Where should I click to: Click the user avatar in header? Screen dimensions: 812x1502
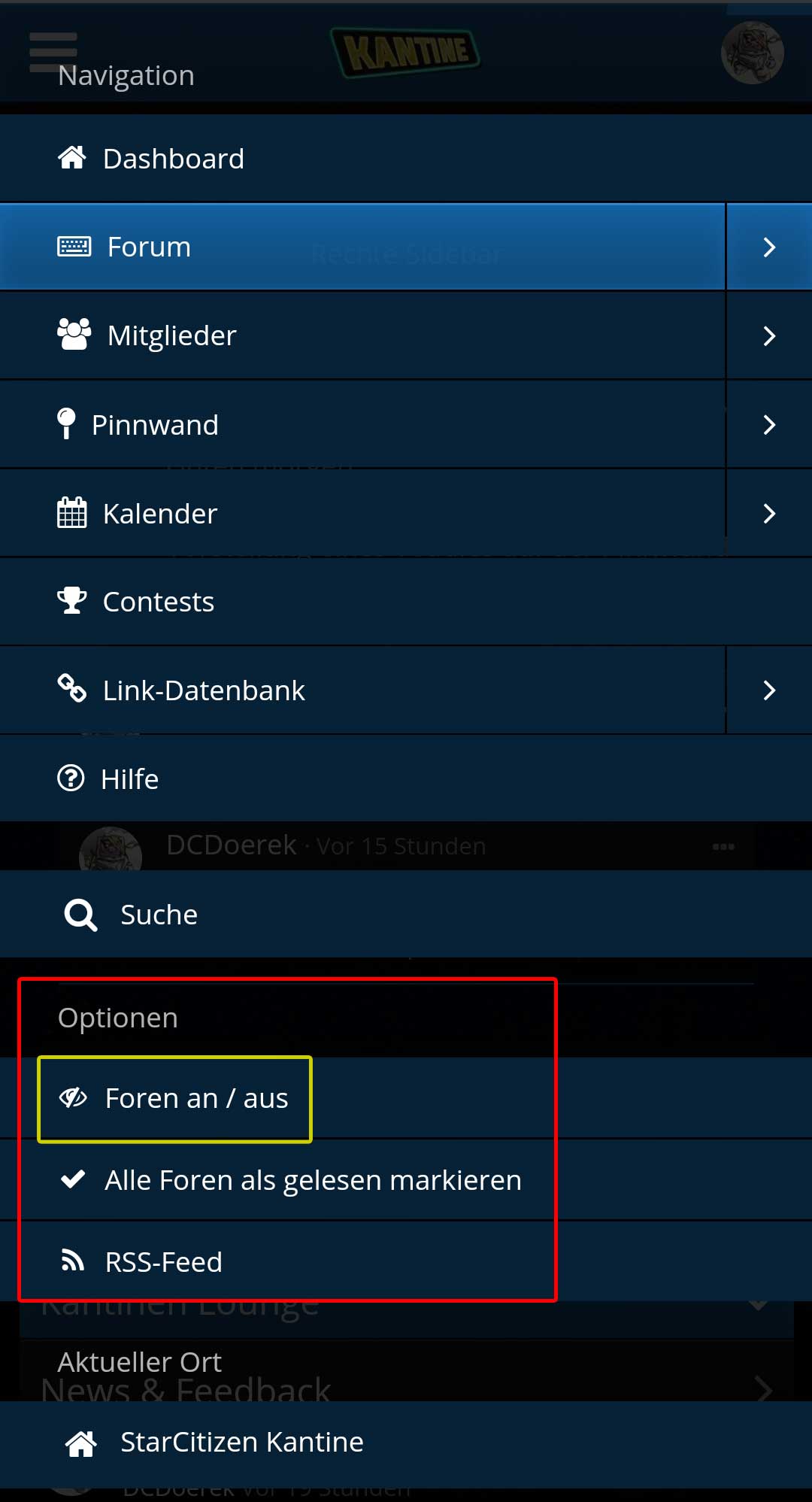tap(752, 53)
